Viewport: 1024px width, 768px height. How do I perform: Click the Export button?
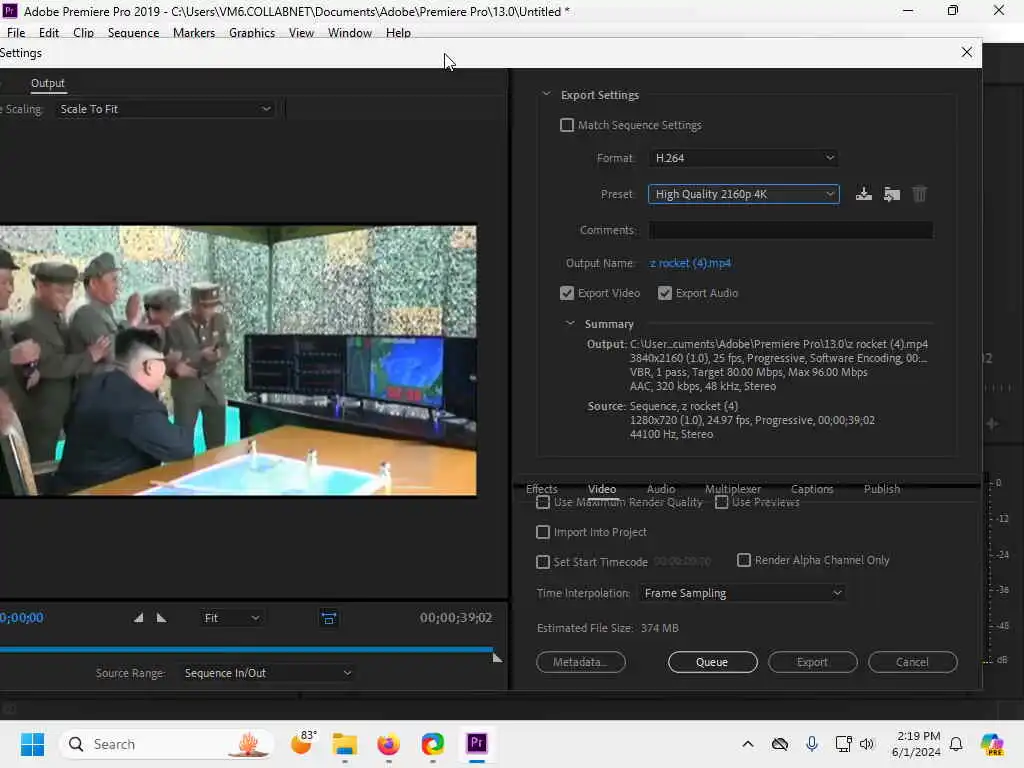(x=812, y=662)
